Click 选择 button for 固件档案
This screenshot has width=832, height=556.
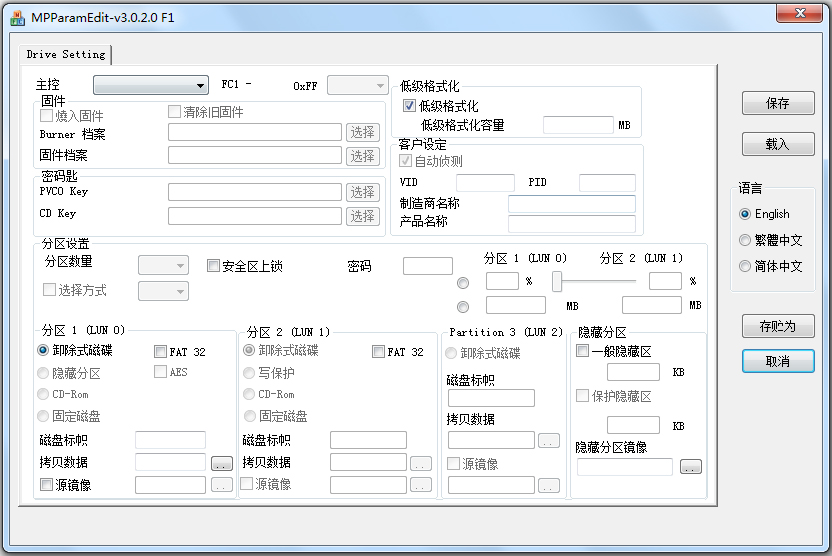[x=363, y=156]
